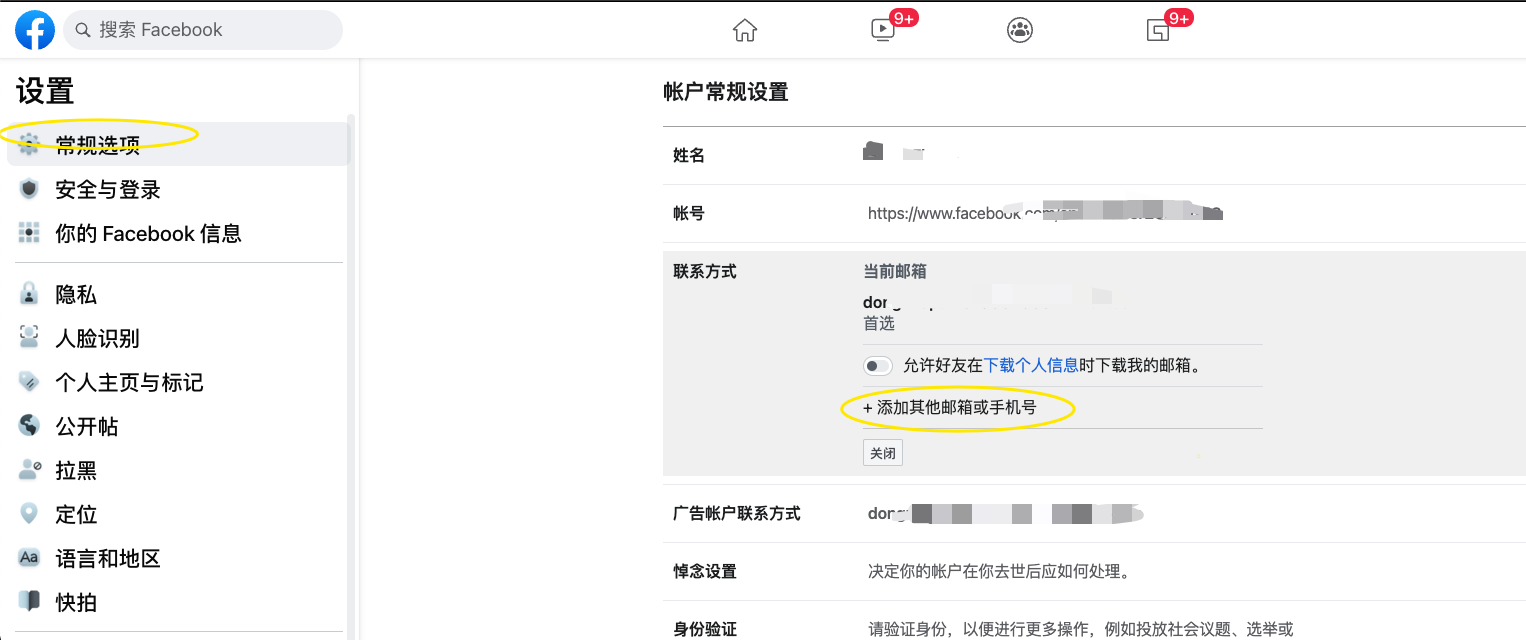Click the 当前邮箱 label
The height and width of the screenshot is (640, 1526).
pyautogui.click(x=895, y=271)
